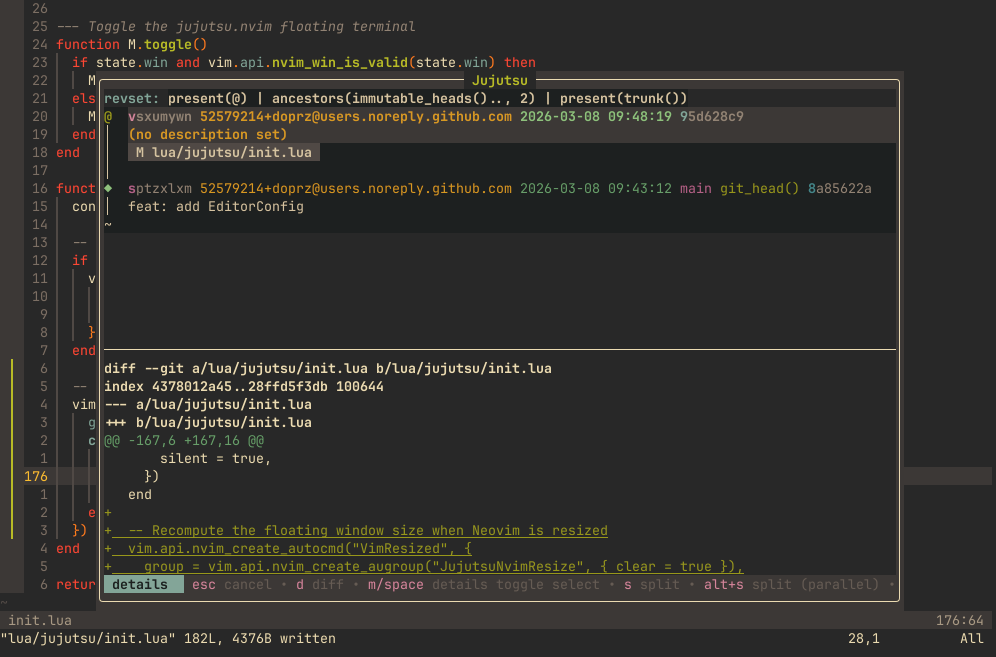Screen dimensions: 996x657
Task: Click the 28,1 ruler position
Action: pyautogui.click(x=863, y=639)
